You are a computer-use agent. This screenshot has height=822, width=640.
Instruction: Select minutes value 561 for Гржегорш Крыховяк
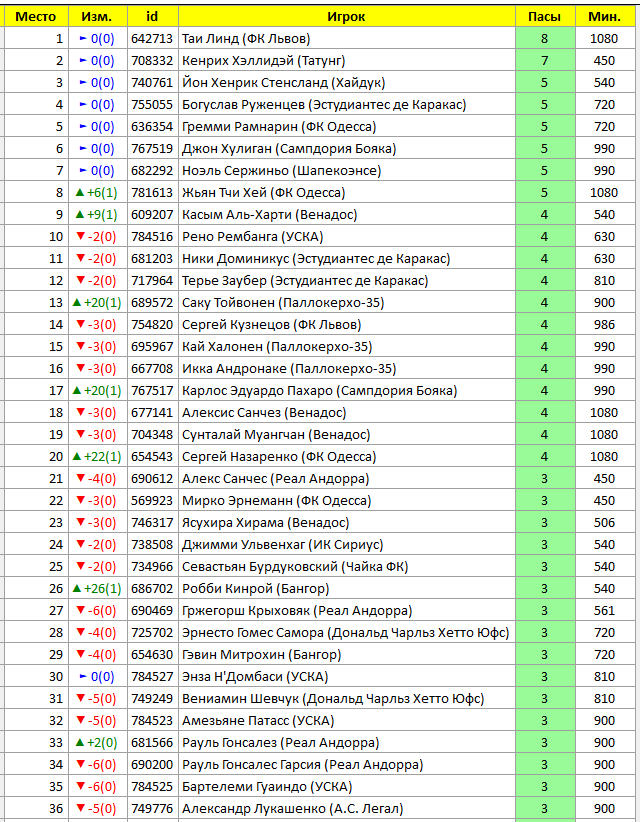tap(604, 611)
